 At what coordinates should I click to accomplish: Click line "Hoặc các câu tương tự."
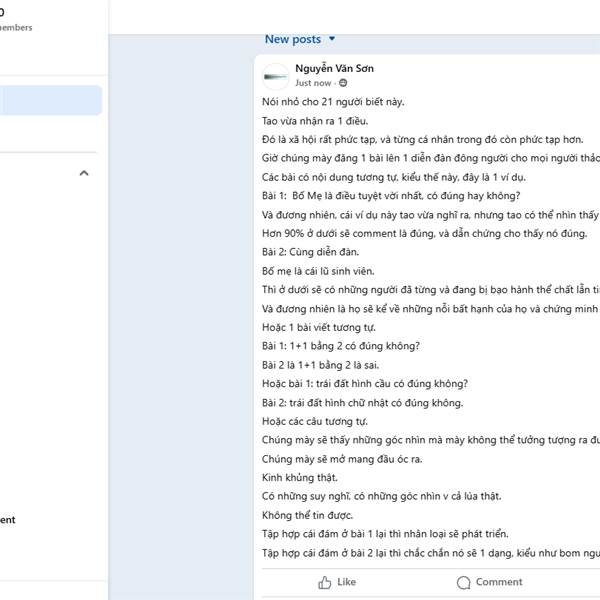coord(315,422)
